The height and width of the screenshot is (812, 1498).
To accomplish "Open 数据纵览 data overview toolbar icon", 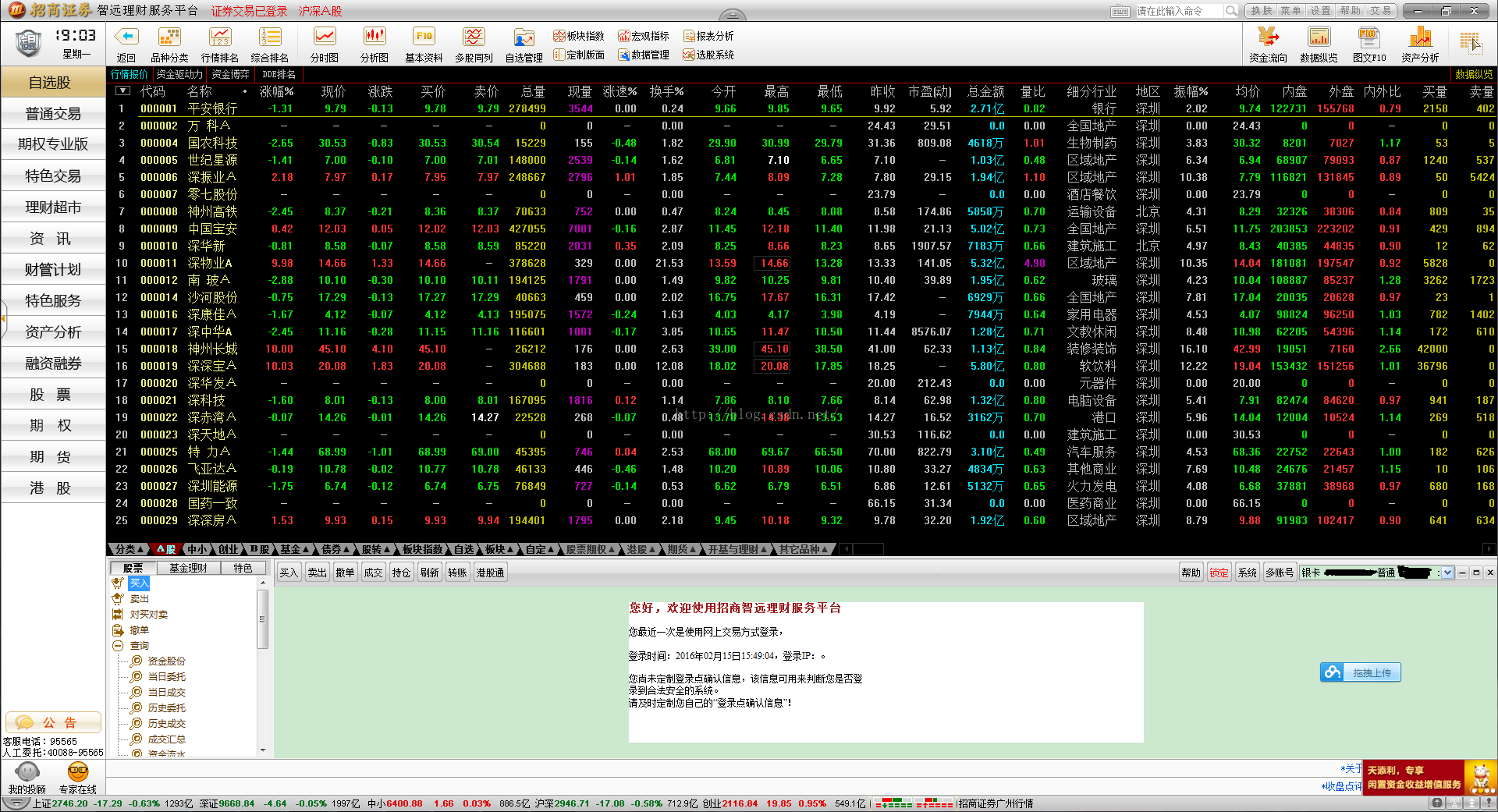I will pyautogui.click(x=1319, y=37).
